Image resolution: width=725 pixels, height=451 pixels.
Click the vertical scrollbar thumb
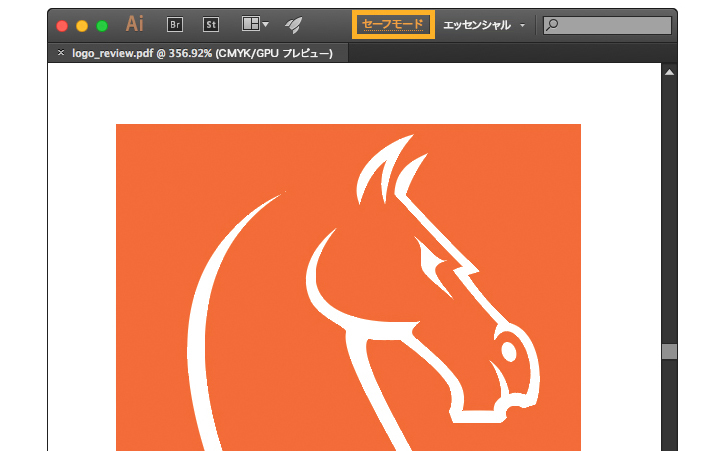coord(669,351)
